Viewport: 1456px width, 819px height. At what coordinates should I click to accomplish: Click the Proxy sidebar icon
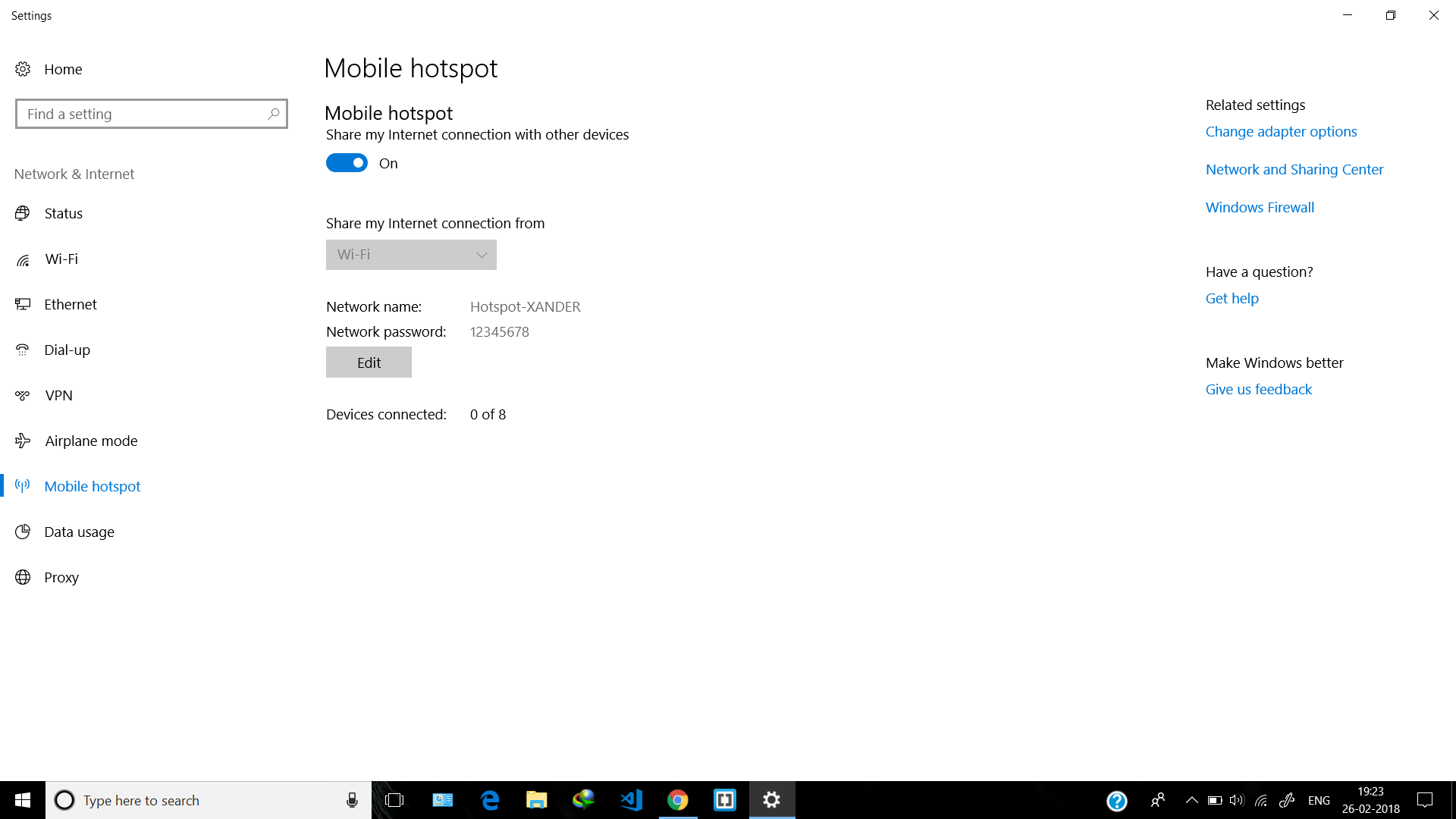[x=22, y=577]
